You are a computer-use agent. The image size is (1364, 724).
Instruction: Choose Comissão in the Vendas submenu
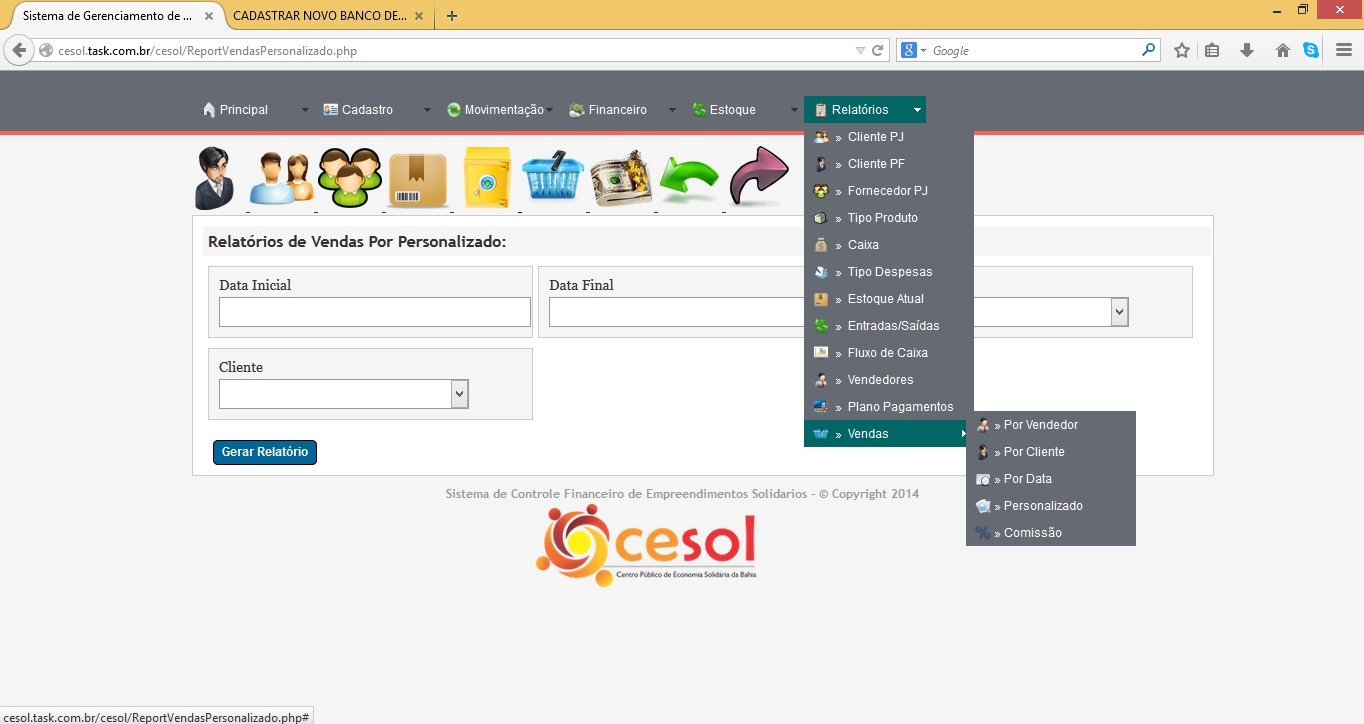coord(1032,533)
